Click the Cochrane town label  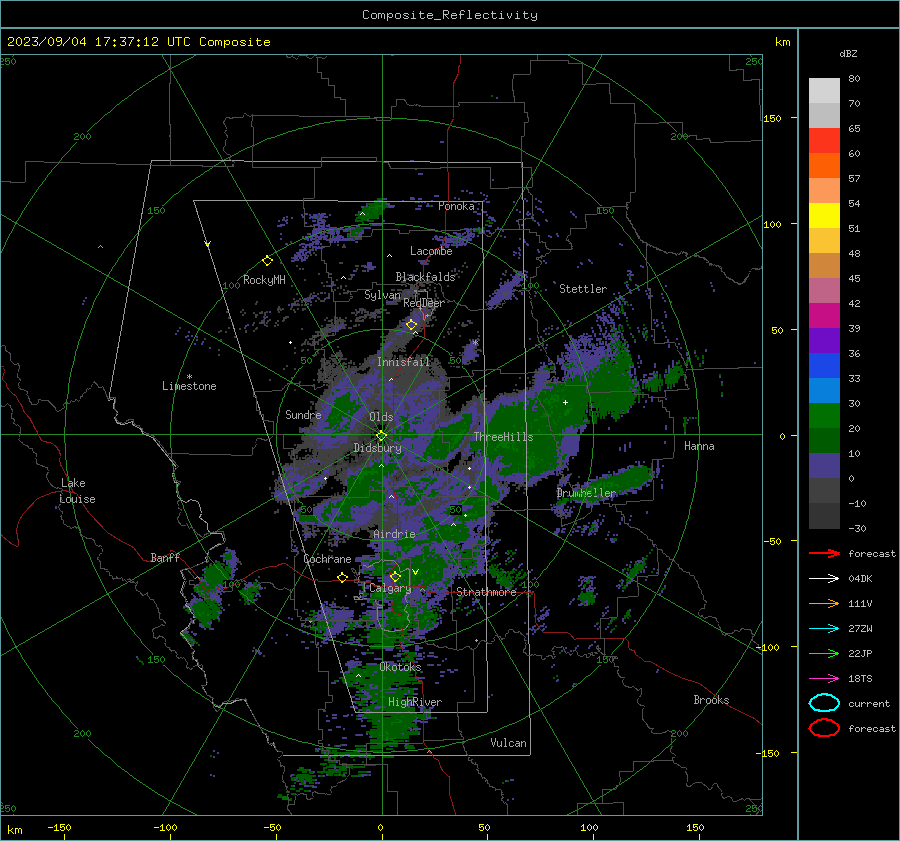[x=327, y=559]
